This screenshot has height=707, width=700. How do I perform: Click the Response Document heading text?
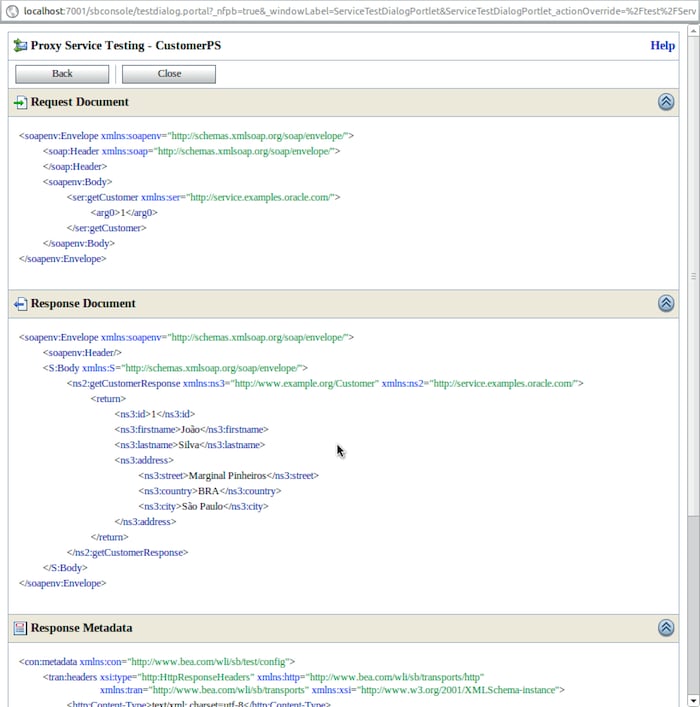(83, 303)
